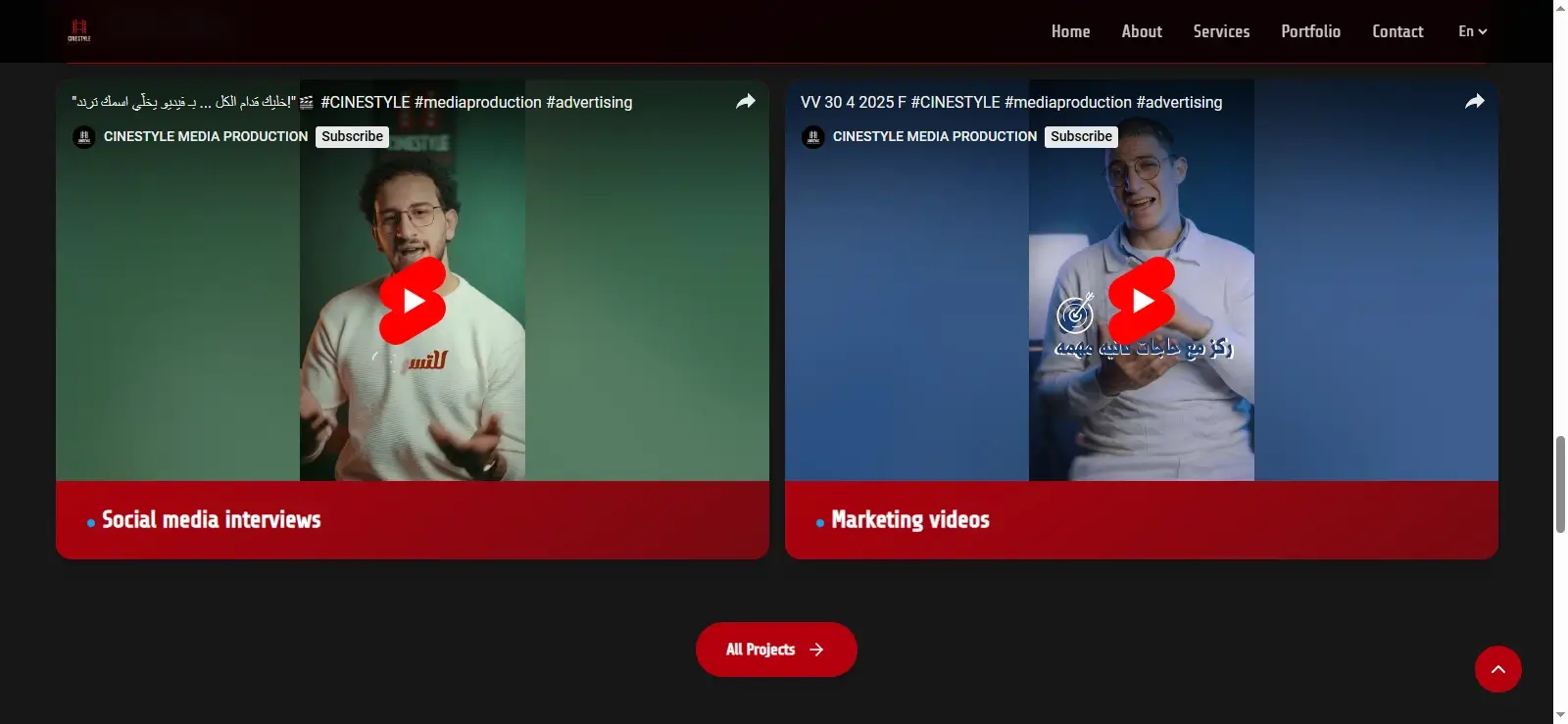The height and width of the screenshot is (724, 1568).
Task: Go to the Home menu item
Action: click(x=1070, y=31)
